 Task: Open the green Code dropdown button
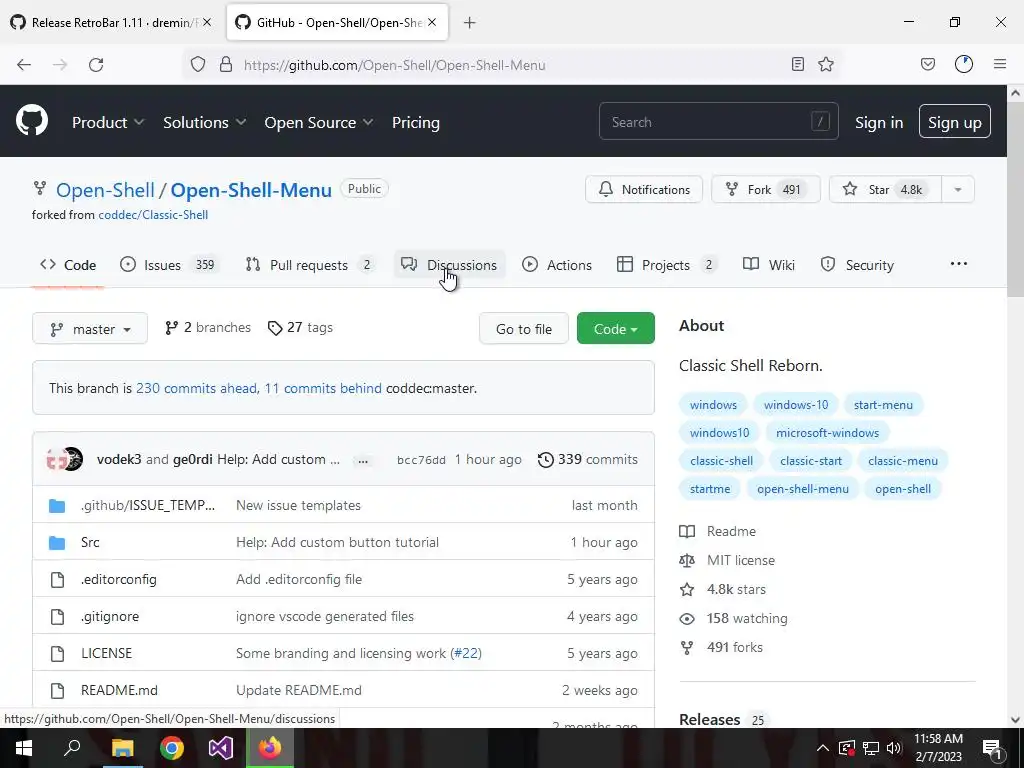click(616, 328)
